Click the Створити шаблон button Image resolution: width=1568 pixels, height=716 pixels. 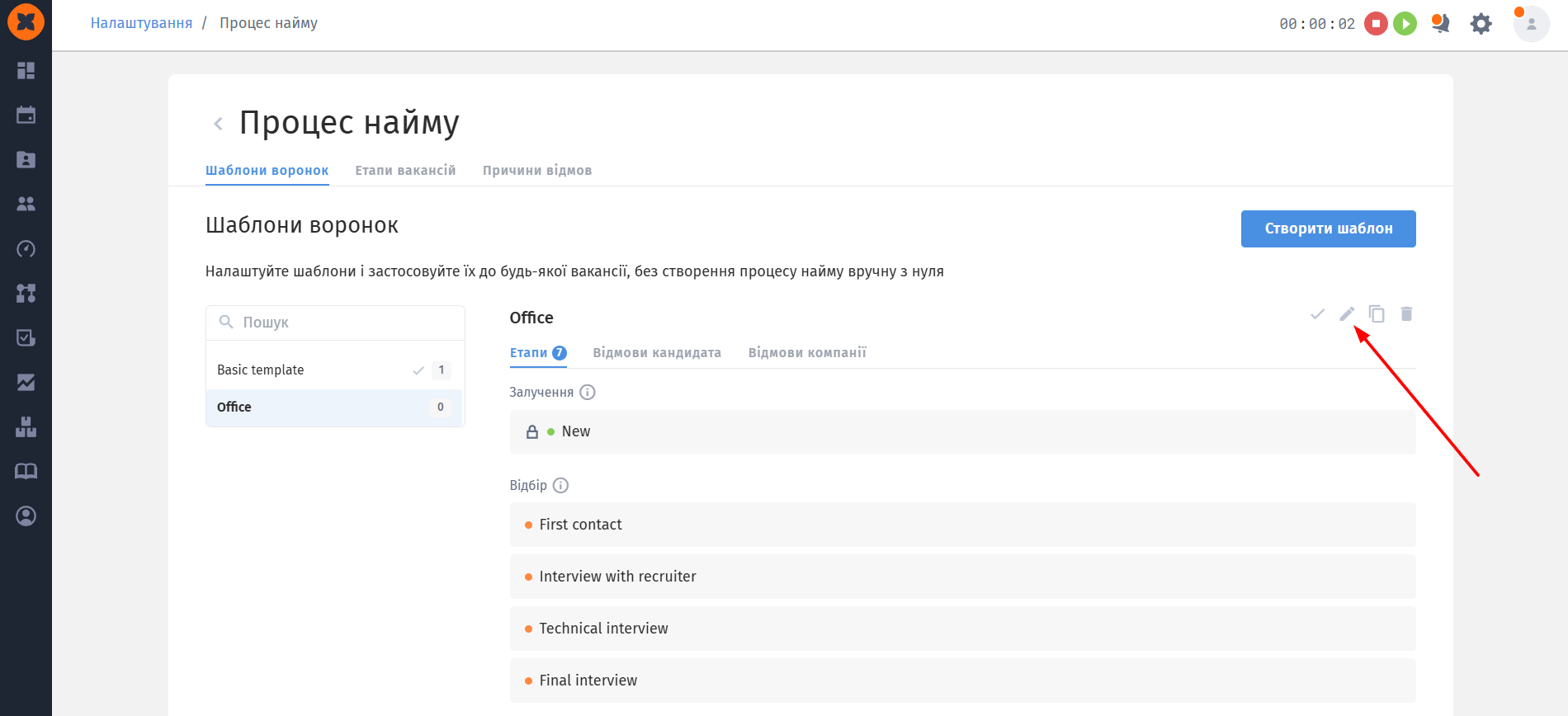click(x=1329, y=228)
